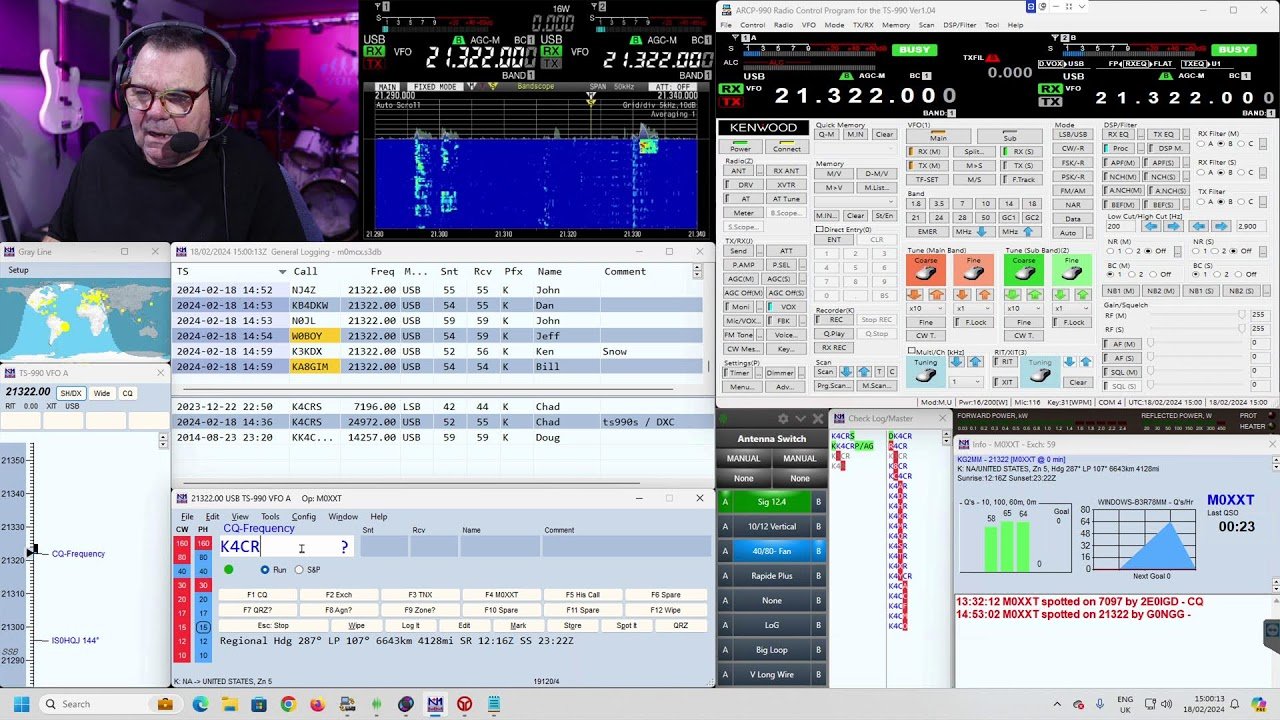Open the x10 step dropdown under main Coarse
This screenshot has width=1280, height=720.
(x=926, y=309)
